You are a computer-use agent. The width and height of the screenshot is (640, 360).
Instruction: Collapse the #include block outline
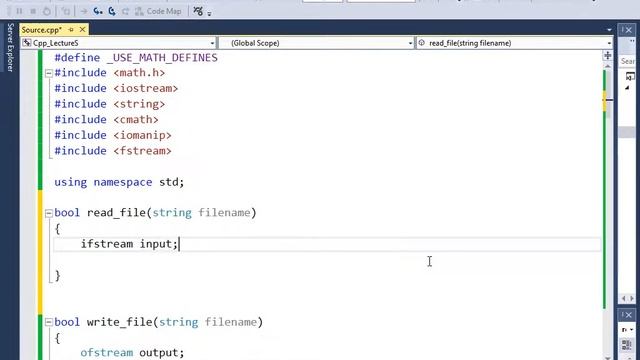click(x=49, y=73)
